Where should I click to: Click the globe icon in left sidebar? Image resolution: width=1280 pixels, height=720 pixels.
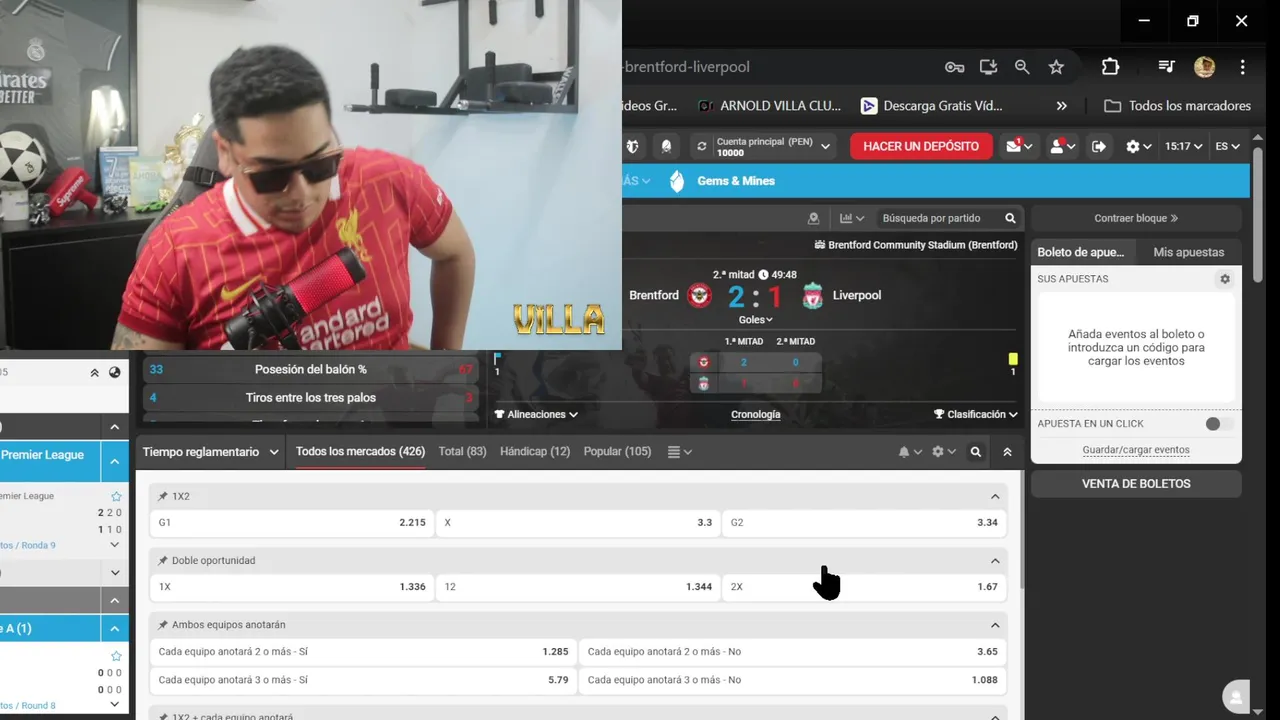115,373
